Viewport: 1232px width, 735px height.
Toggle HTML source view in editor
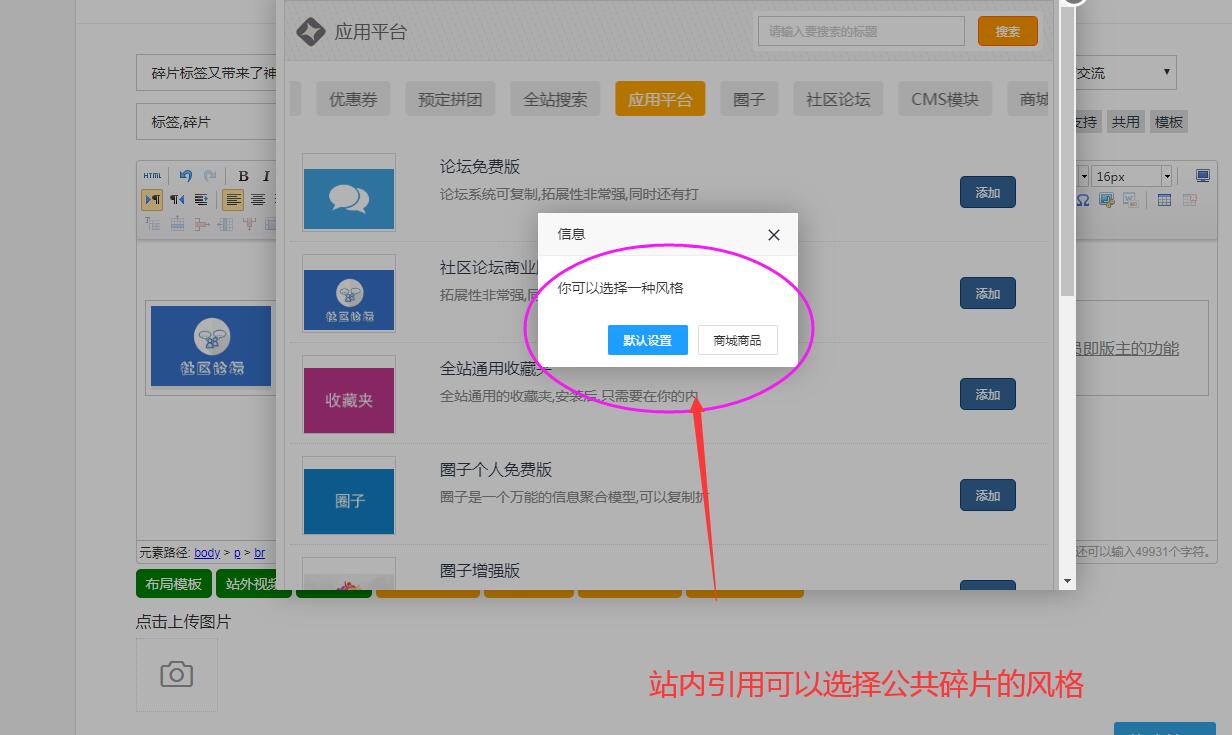tap(152, 176)
